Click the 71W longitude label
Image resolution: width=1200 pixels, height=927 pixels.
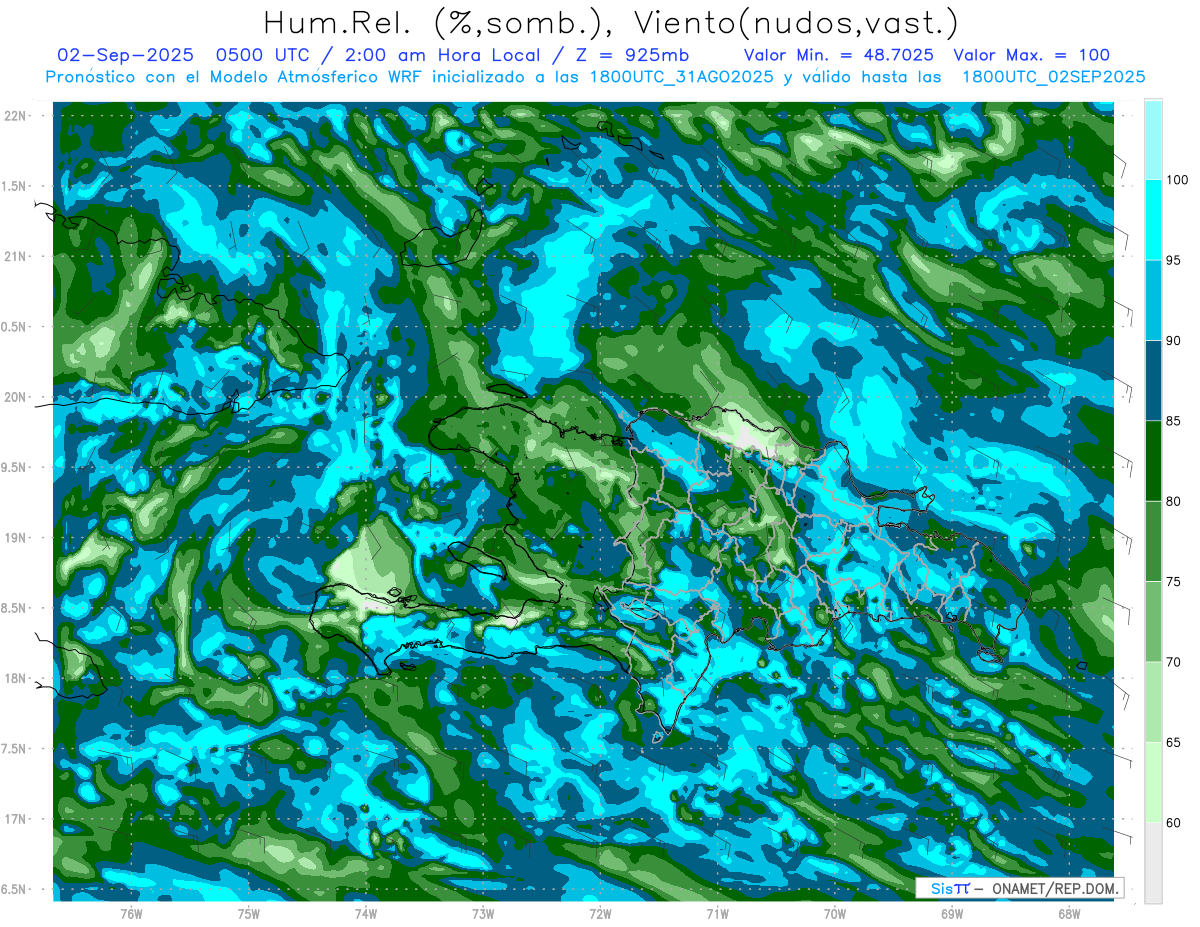tap(717, 914)
